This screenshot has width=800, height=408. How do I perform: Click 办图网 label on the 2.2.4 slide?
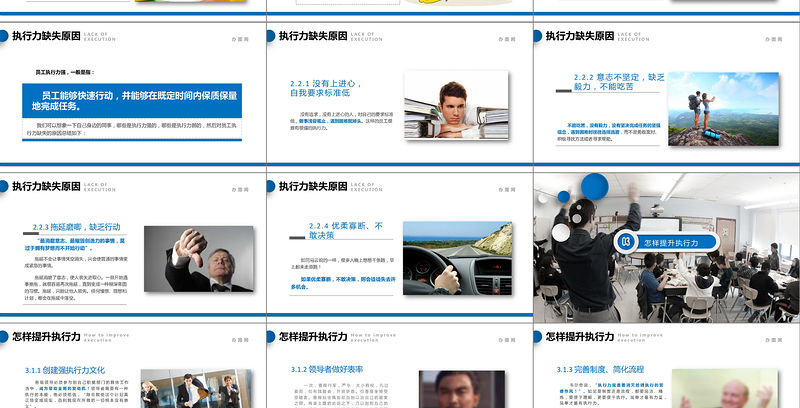point(501,187)
